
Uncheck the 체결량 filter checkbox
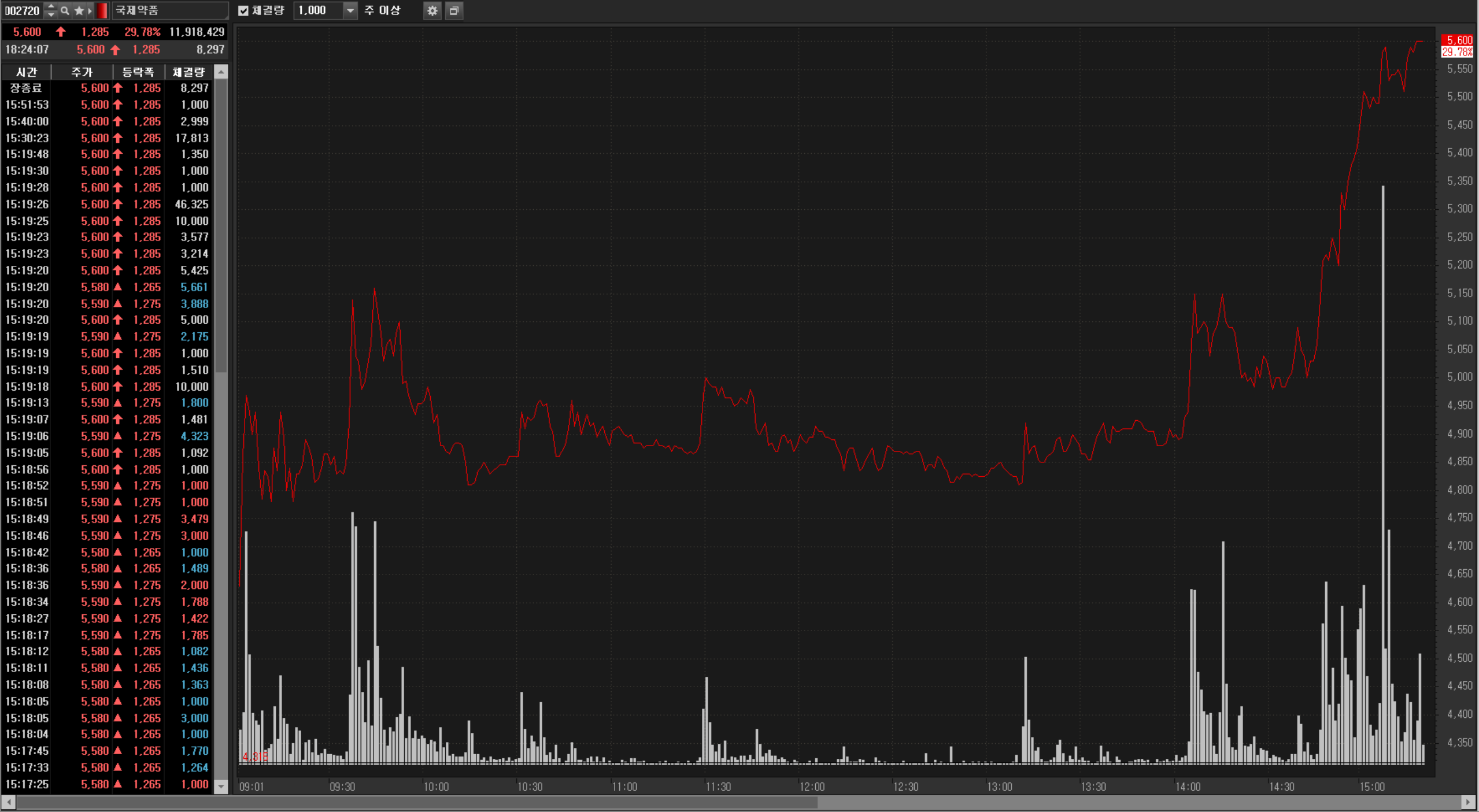point(243,10)
